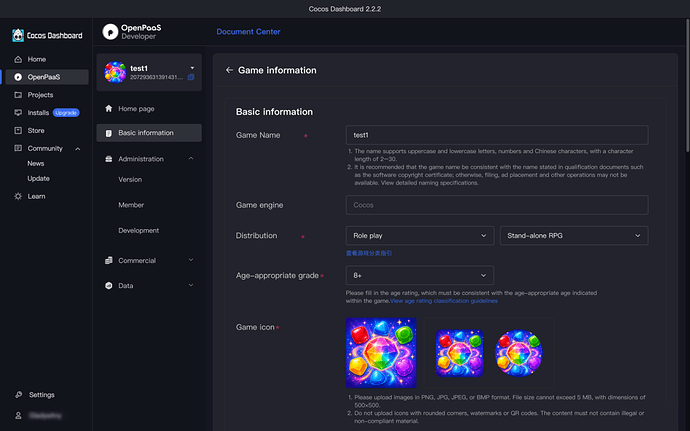Click the circular game icon preview
The height and width of the screenshot is (431, 690).
pyautogui.click(x=519, y=353)
